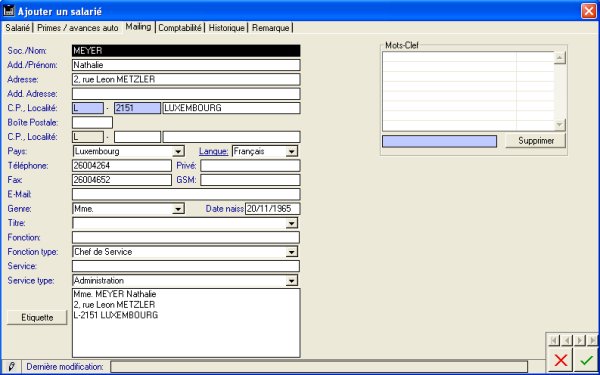Screen dimensions: 600x375
Task: Go to previous record navigation arrow
Action: click(x=567, y=340)
